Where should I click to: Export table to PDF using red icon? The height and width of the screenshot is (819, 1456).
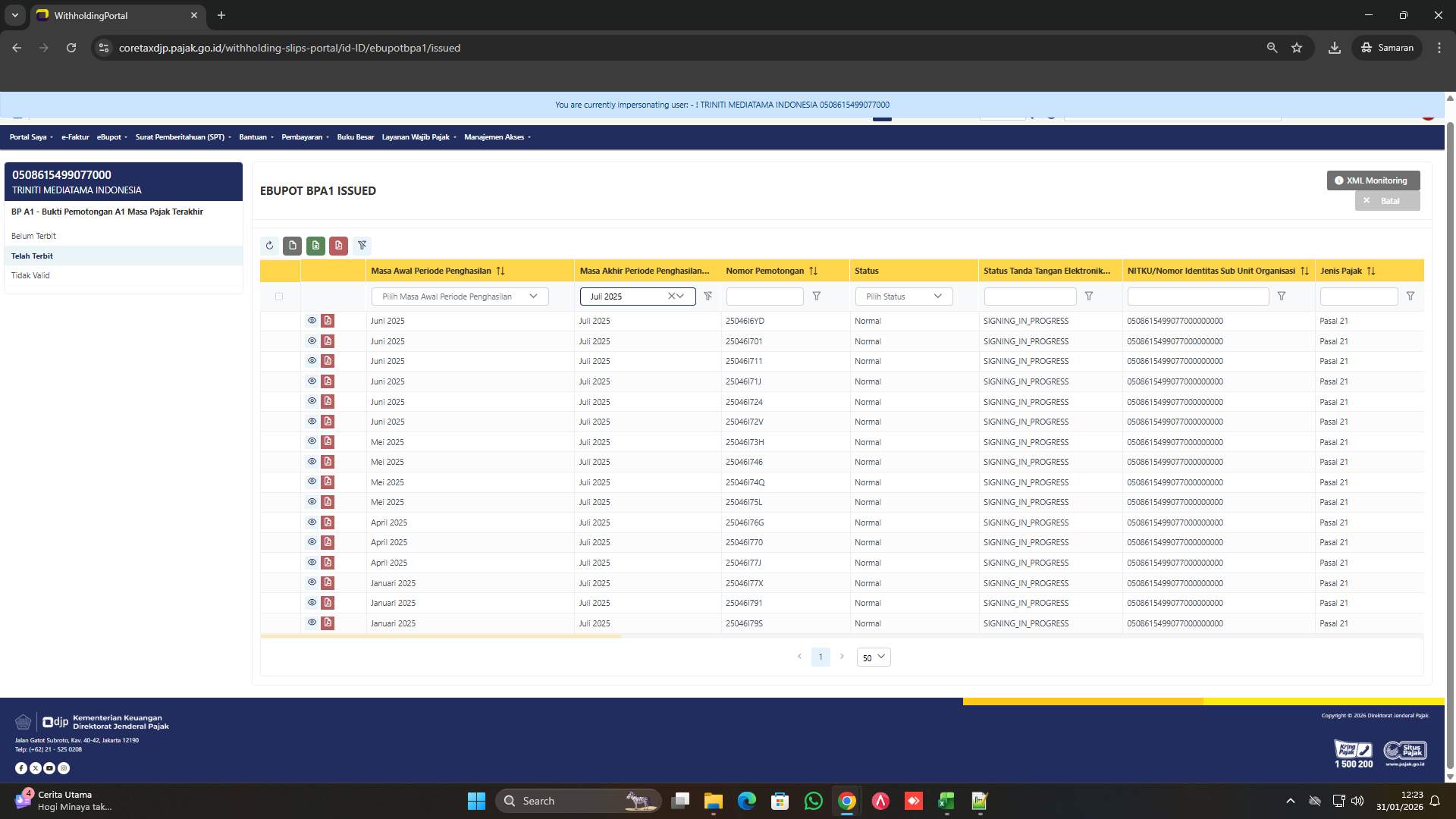[x=339, y=245]
